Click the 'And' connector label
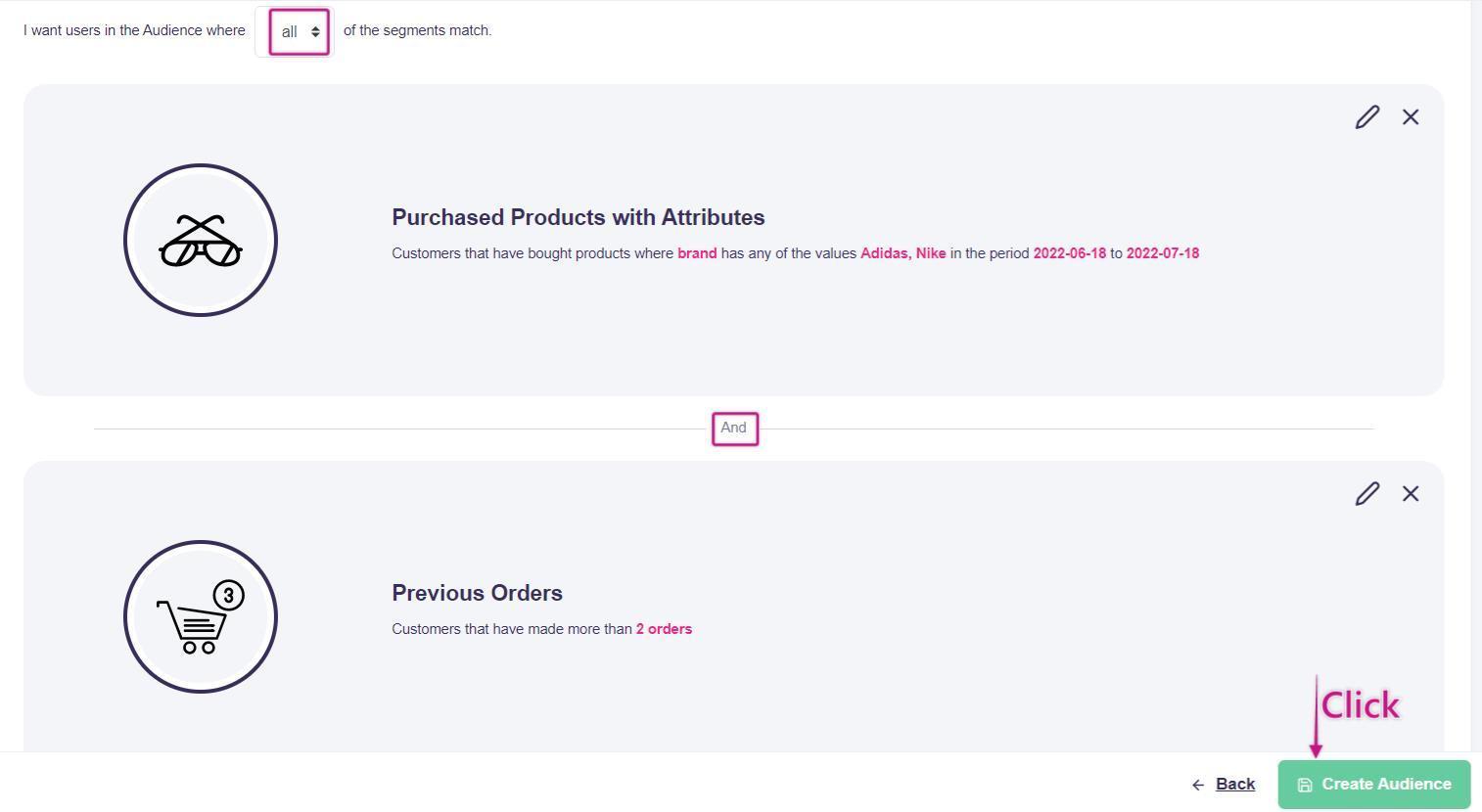This screenshot has height=812, width=1482. tap(734, 429)
